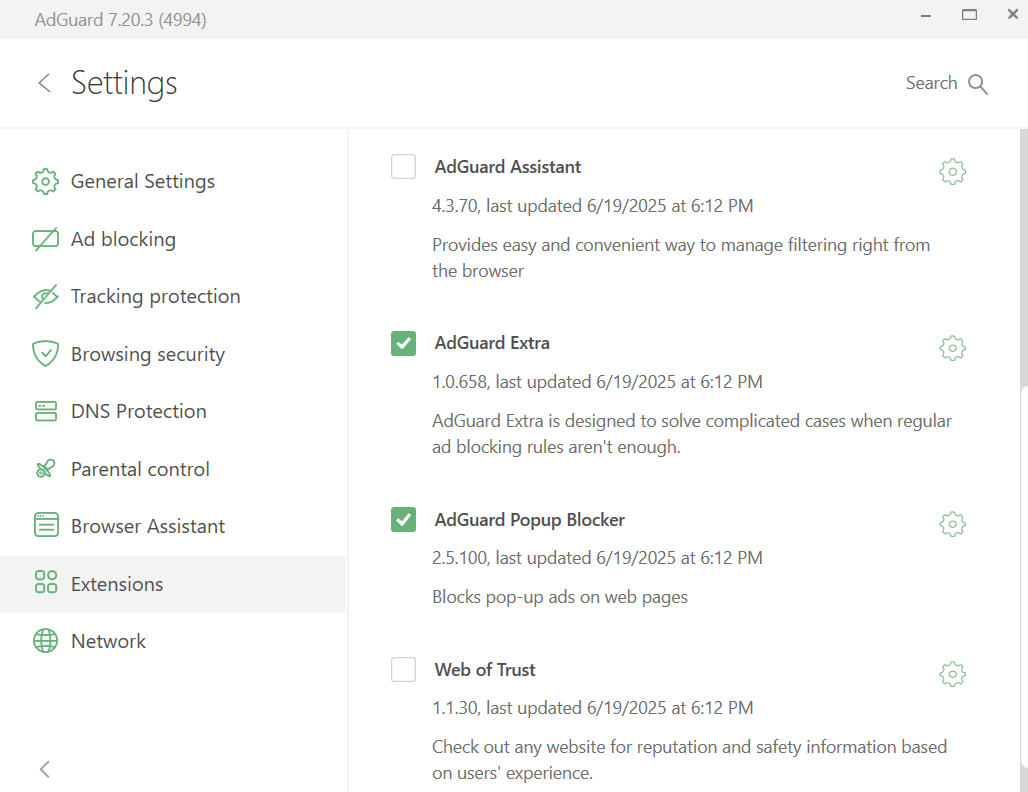Enable the AdGuard Assistant checkbox

[403, 167]
